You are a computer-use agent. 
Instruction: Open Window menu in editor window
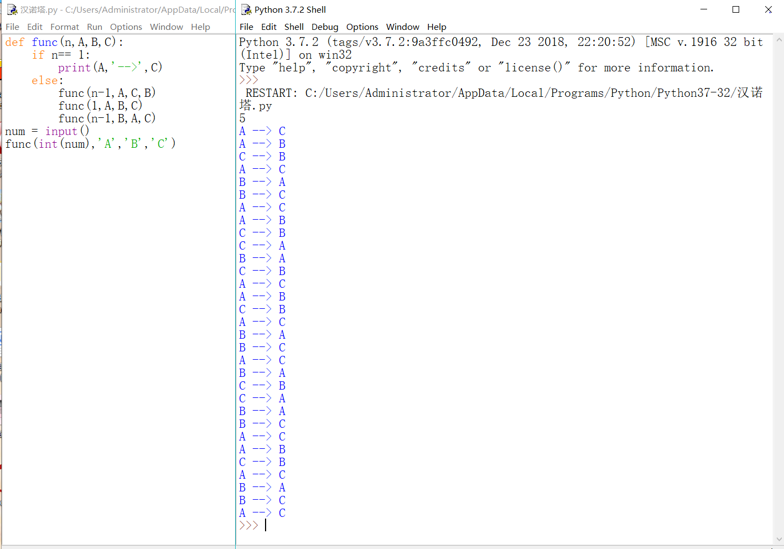point(166,27)
